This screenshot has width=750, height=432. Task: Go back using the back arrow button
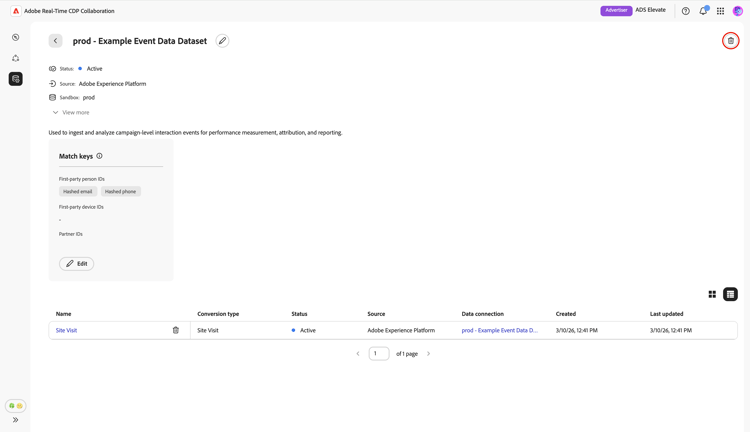coord(55,41)
